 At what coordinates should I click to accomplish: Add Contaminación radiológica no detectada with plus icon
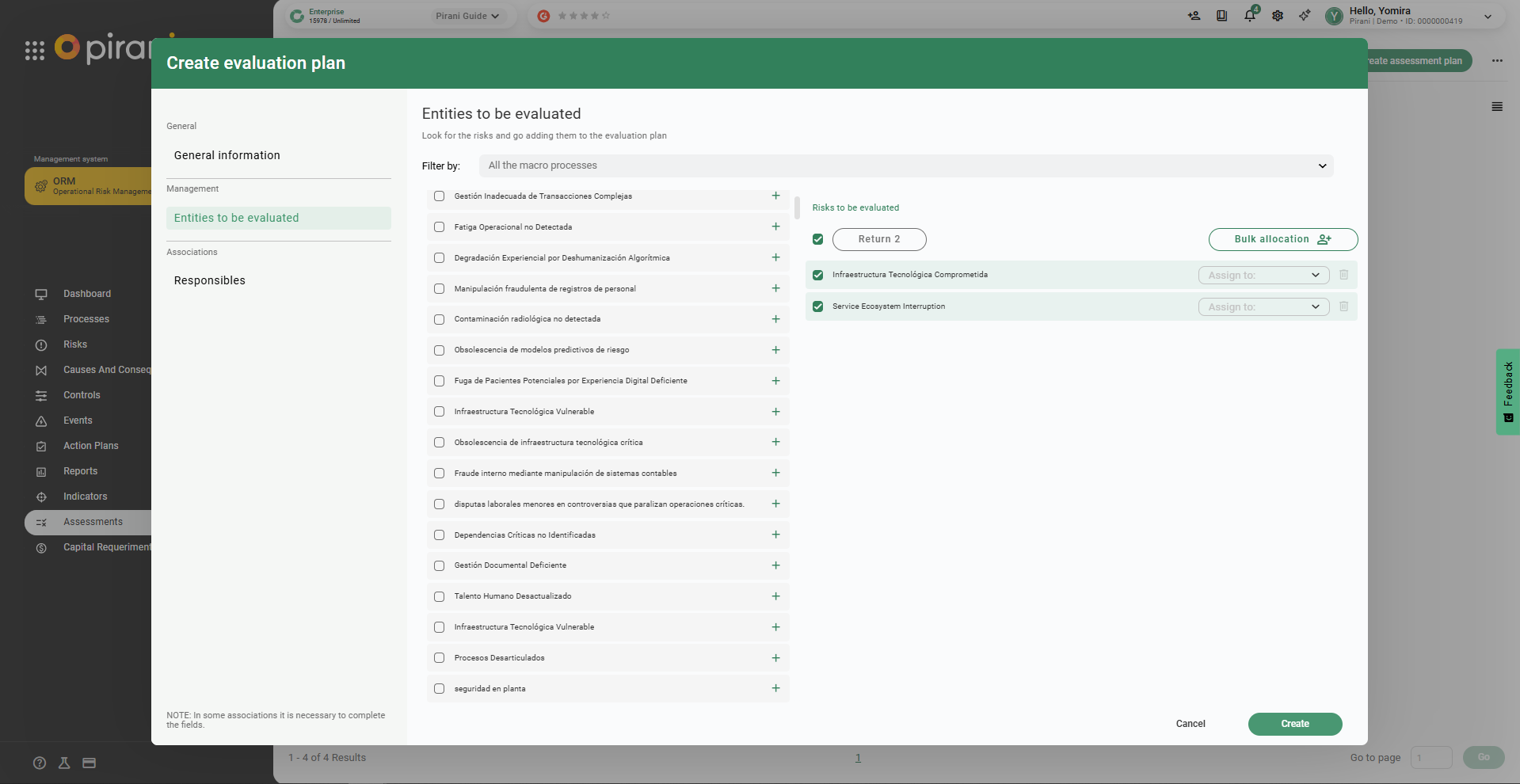(775, 319)
